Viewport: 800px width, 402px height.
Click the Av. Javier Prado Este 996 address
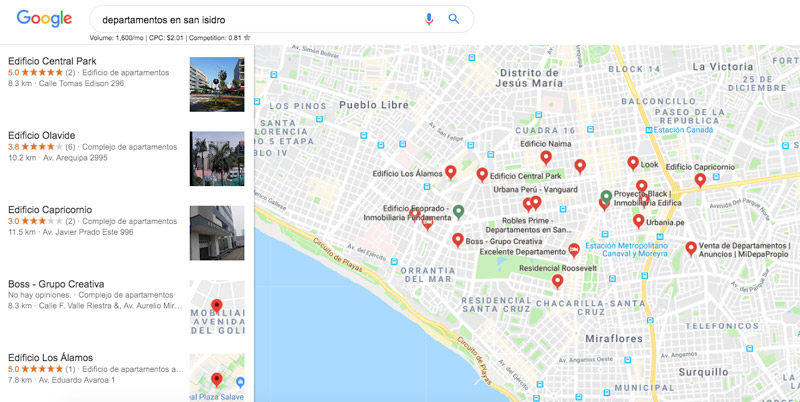pos(88,232)
